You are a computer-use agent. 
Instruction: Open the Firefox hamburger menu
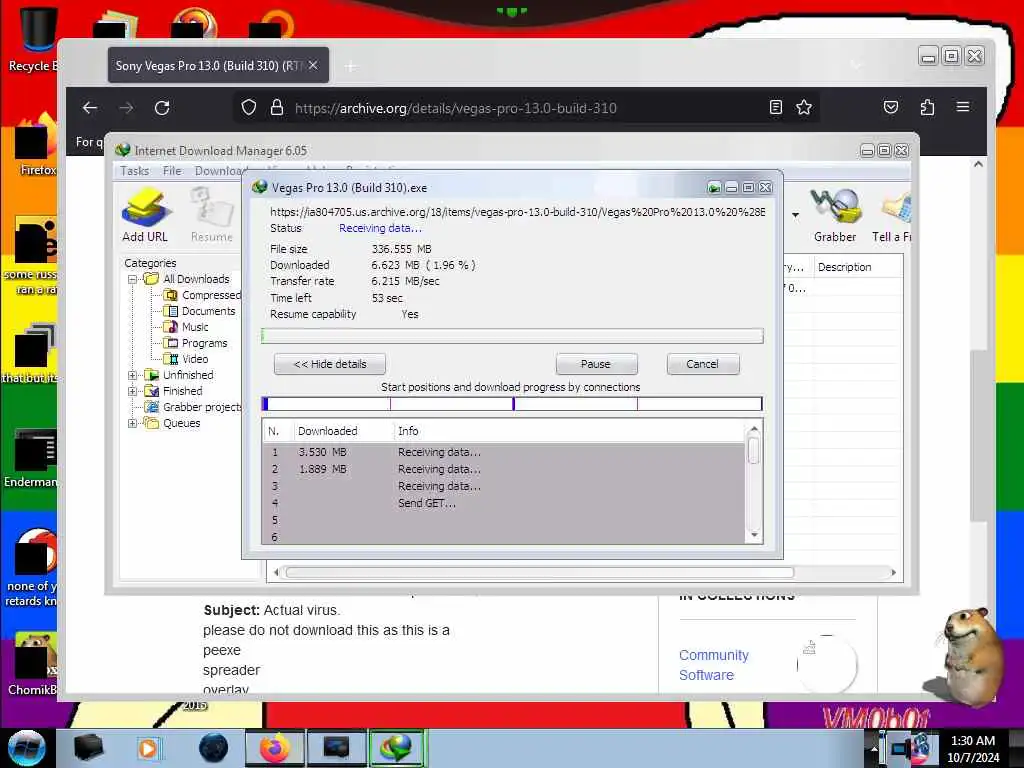(x=963, y=107)
